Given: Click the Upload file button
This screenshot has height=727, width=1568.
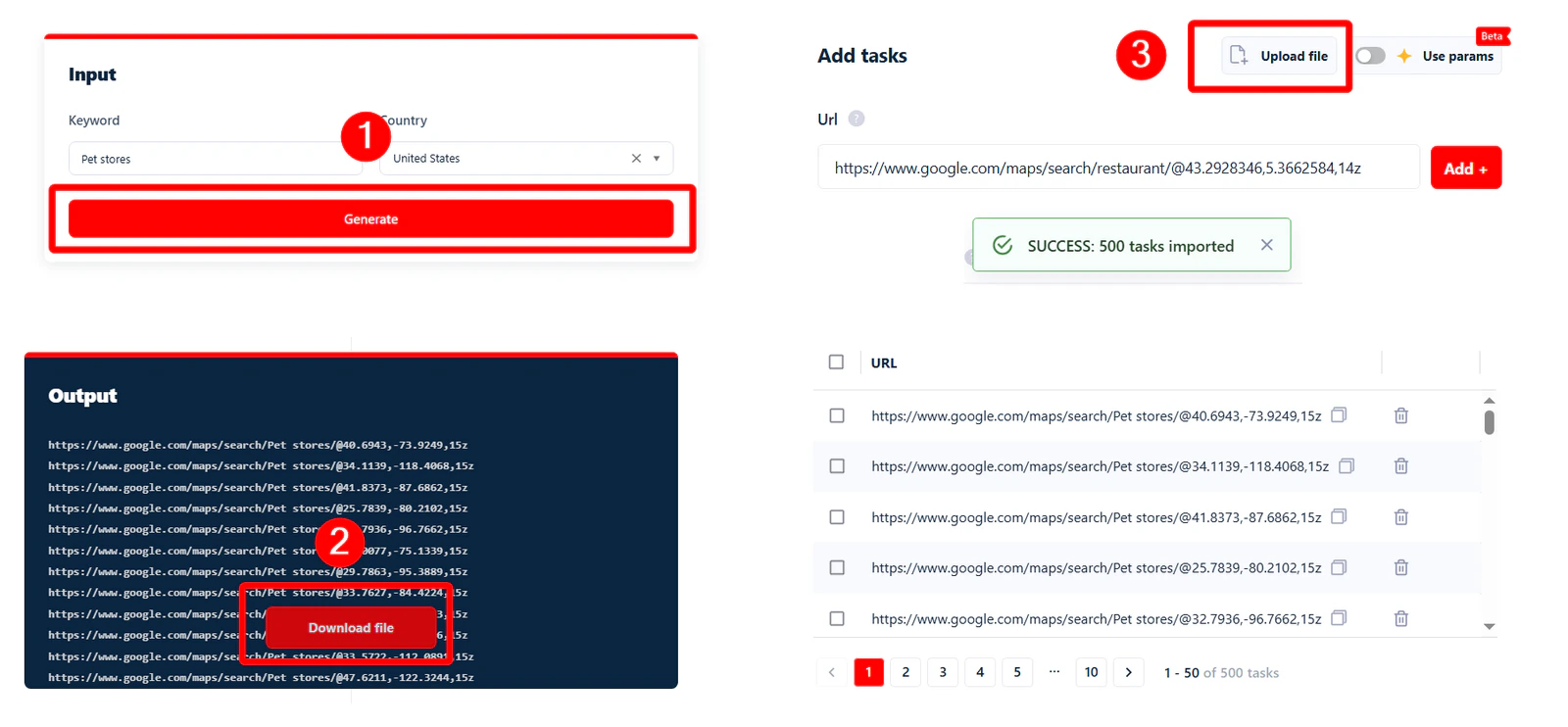Looking at the screenshot, I should point(1280,56).
